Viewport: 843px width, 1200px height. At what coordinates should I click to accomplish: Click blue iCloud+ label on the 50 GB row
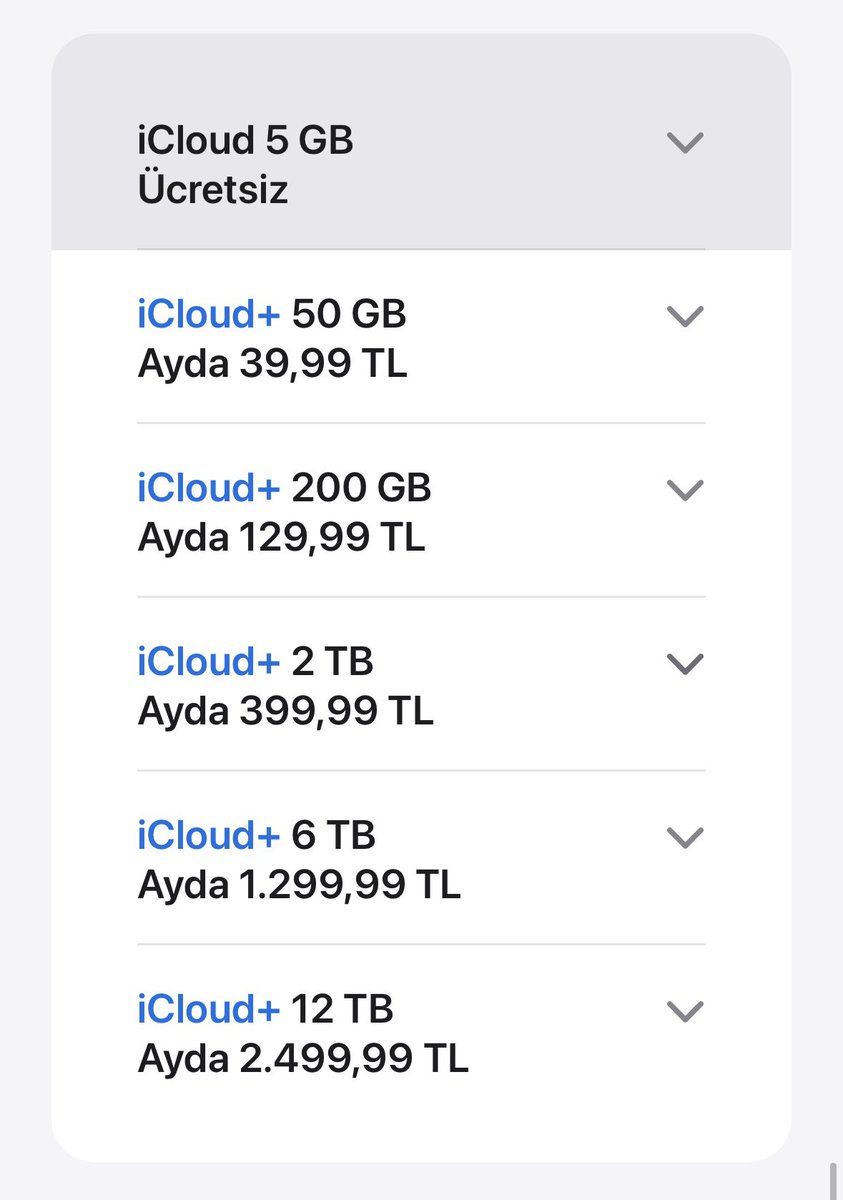pos(209,315)
